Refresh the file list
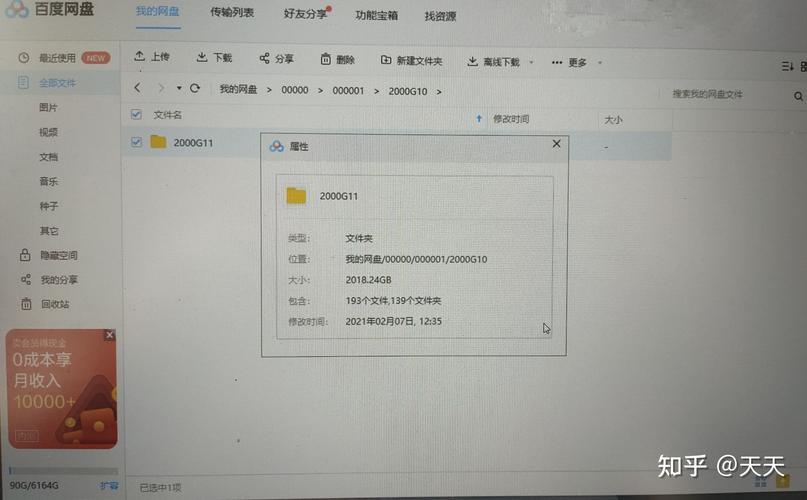The width and height of the screenshot is (807, 500). pyautogui.click(x=195, y=89)
